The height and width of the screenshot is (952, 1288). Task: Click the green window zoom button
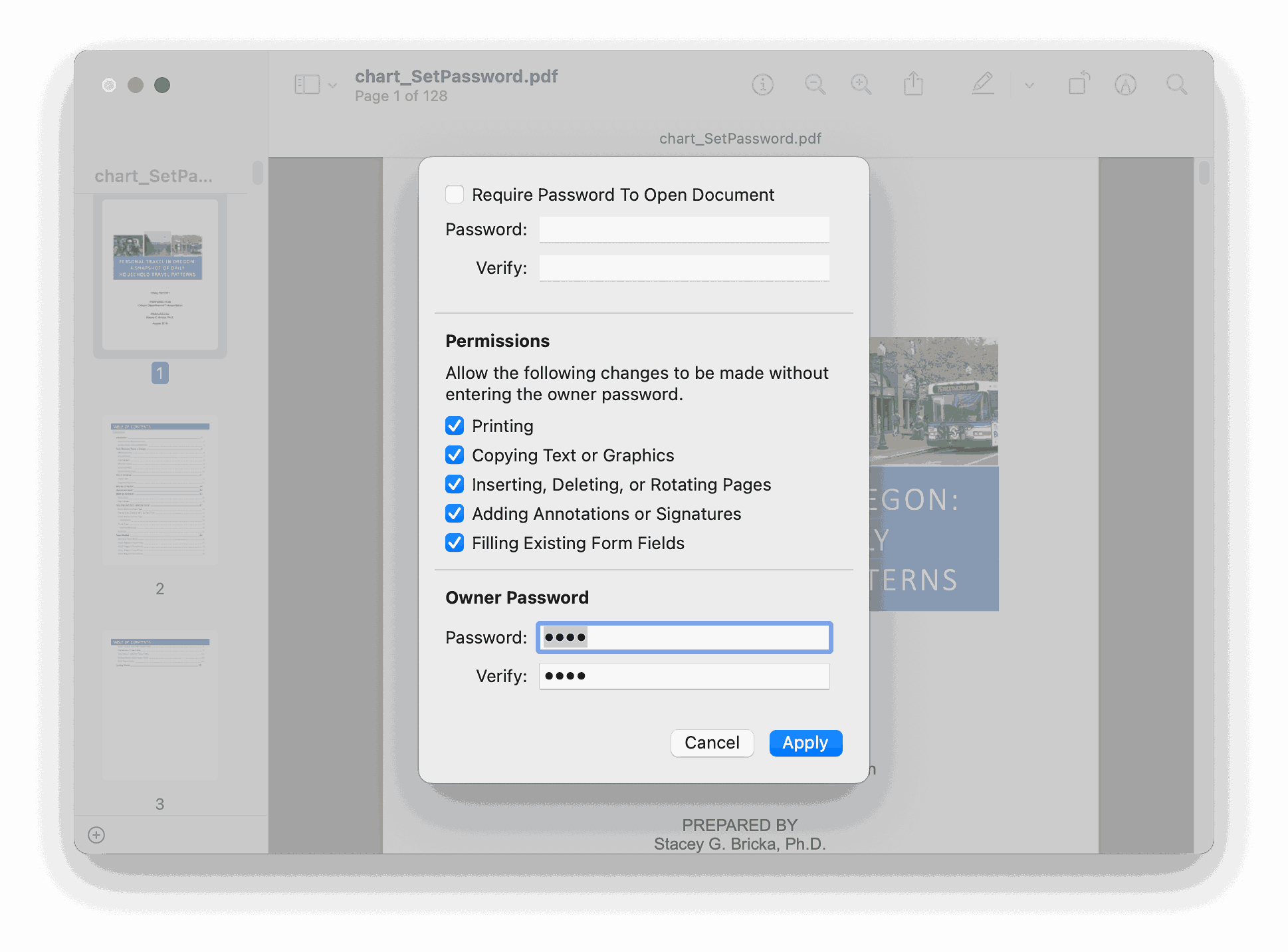tap(162, 85)
